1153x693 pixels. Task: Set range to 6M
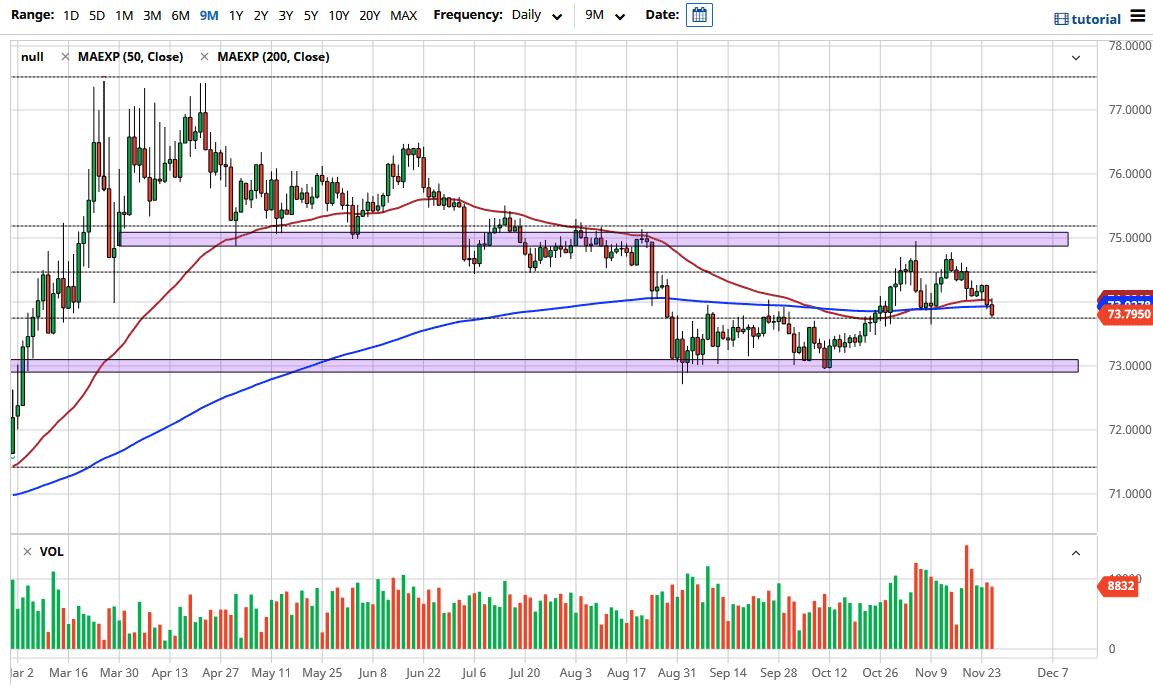(x=180, y=15)
